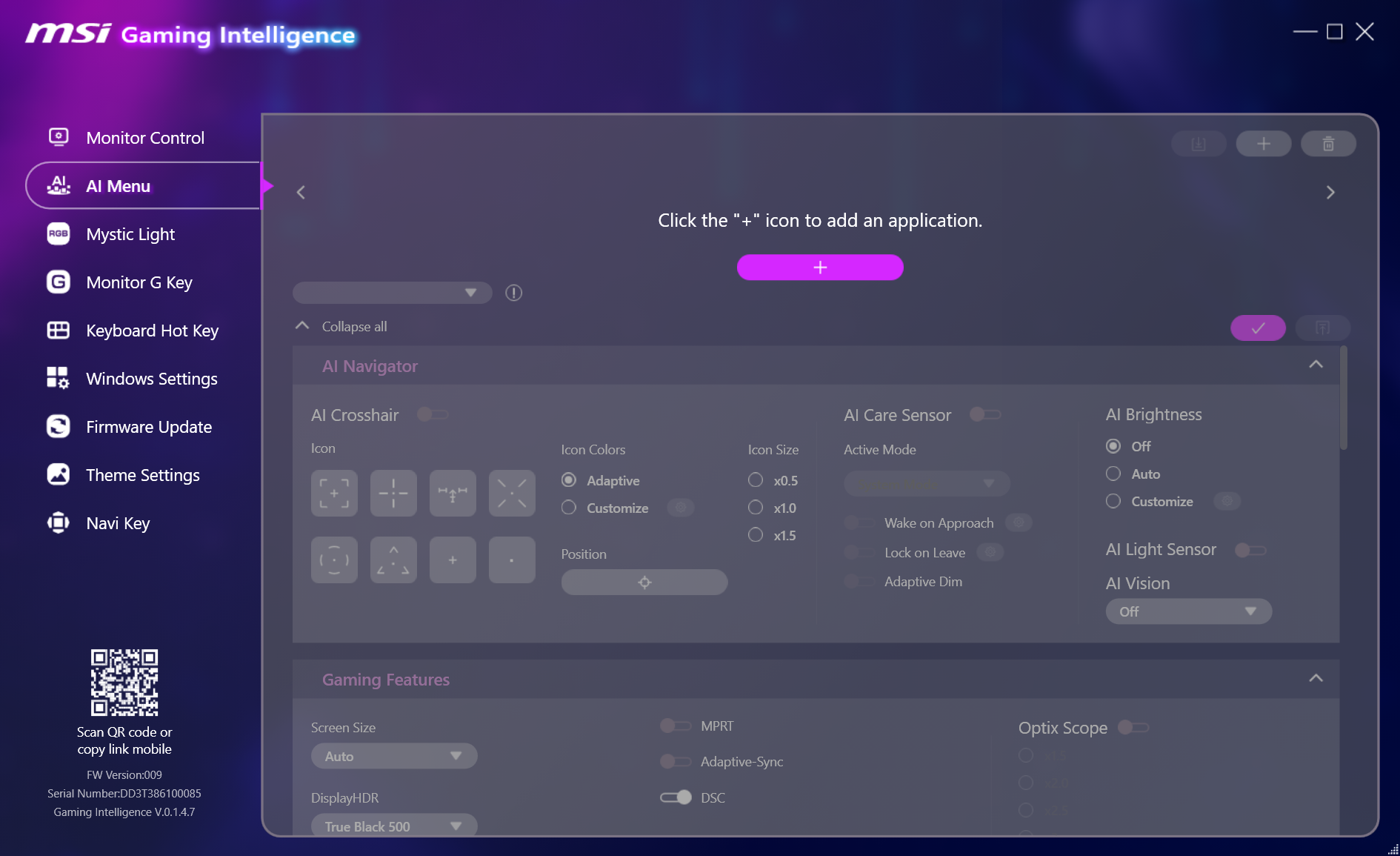Choose icon size x1.0

(756, 508)
